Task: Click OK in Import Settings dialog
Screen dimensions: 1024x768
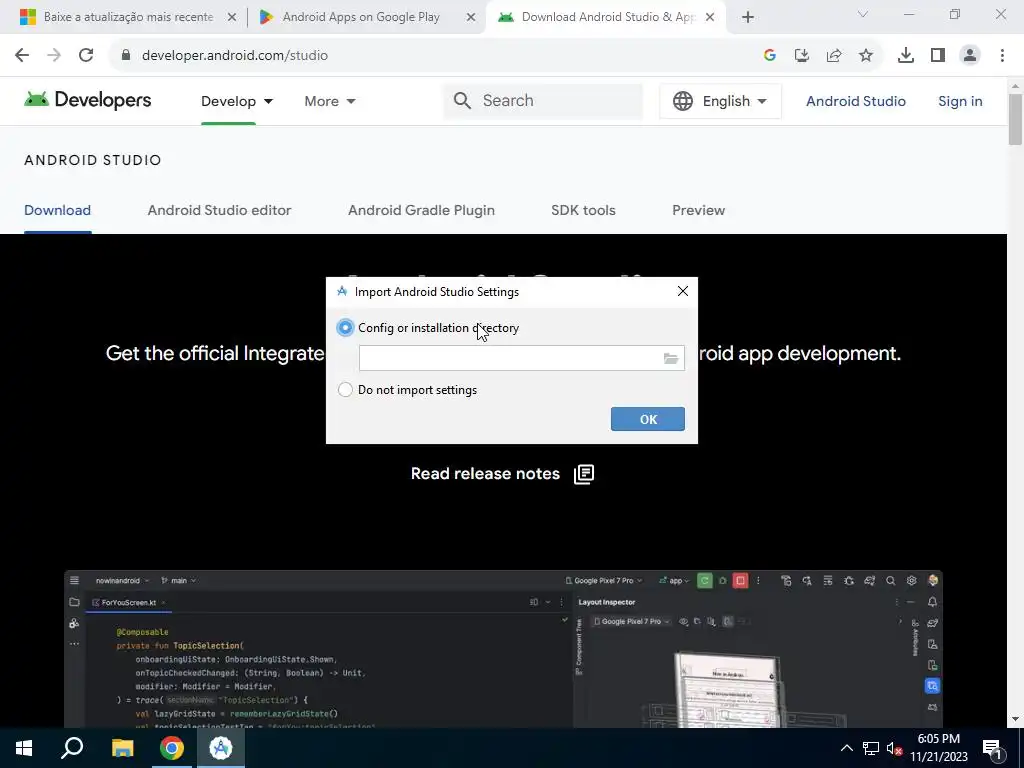Action: (647, 419)
